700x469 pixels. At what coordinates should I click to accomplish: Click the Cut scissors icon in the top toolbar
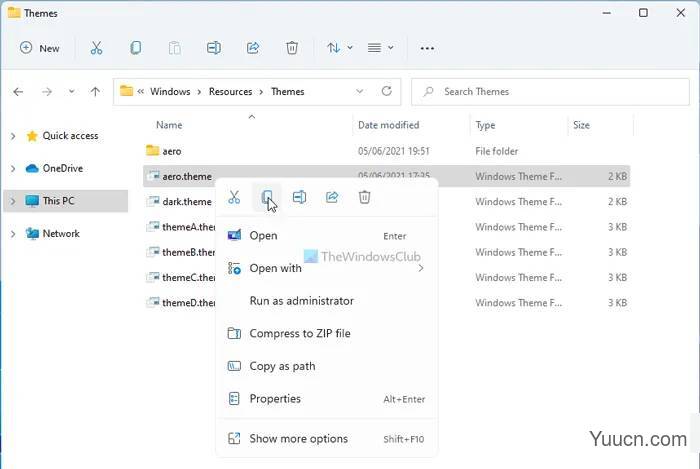pos(96,48)
